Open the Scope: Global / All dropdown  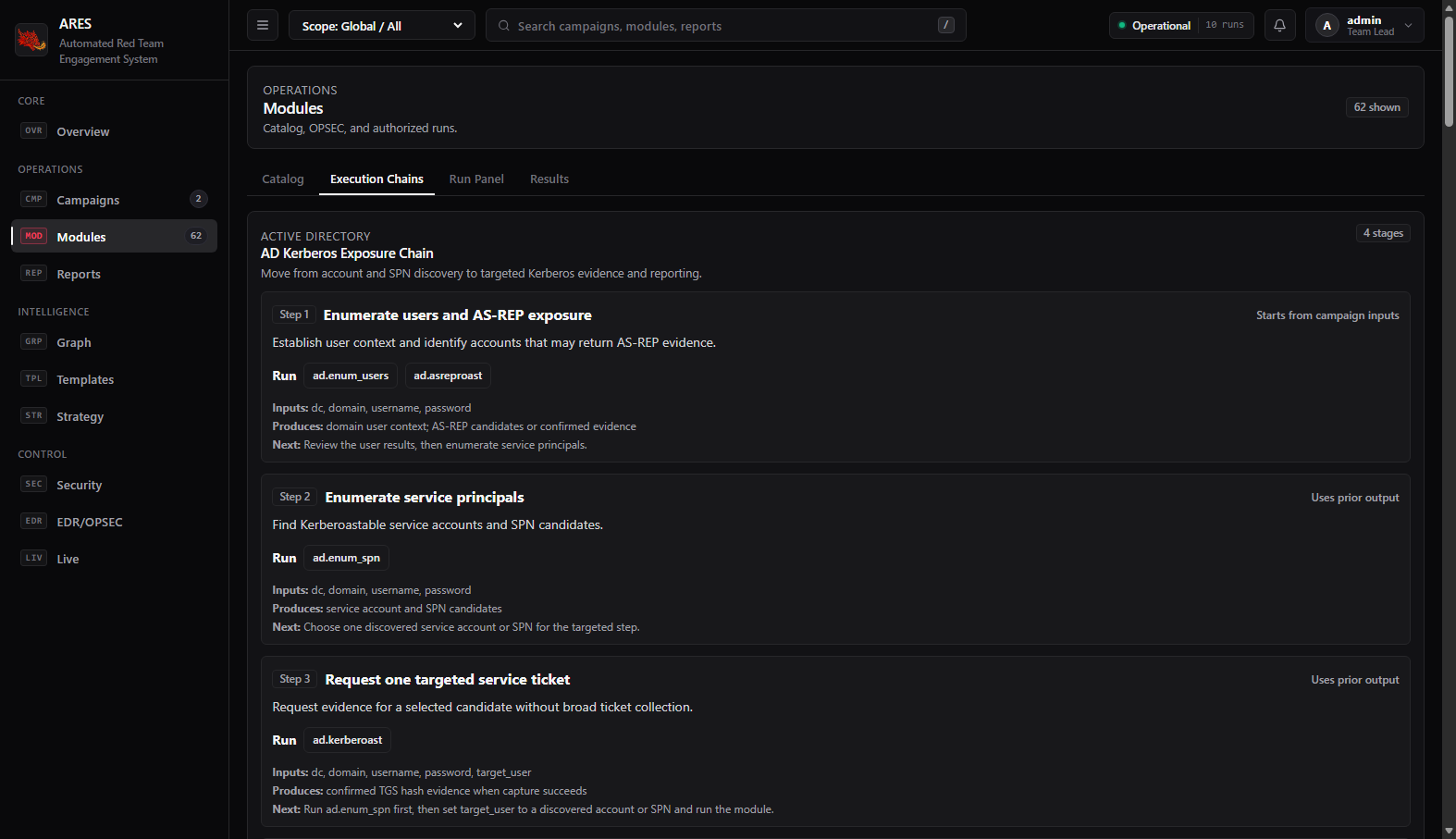pos(382,25)
